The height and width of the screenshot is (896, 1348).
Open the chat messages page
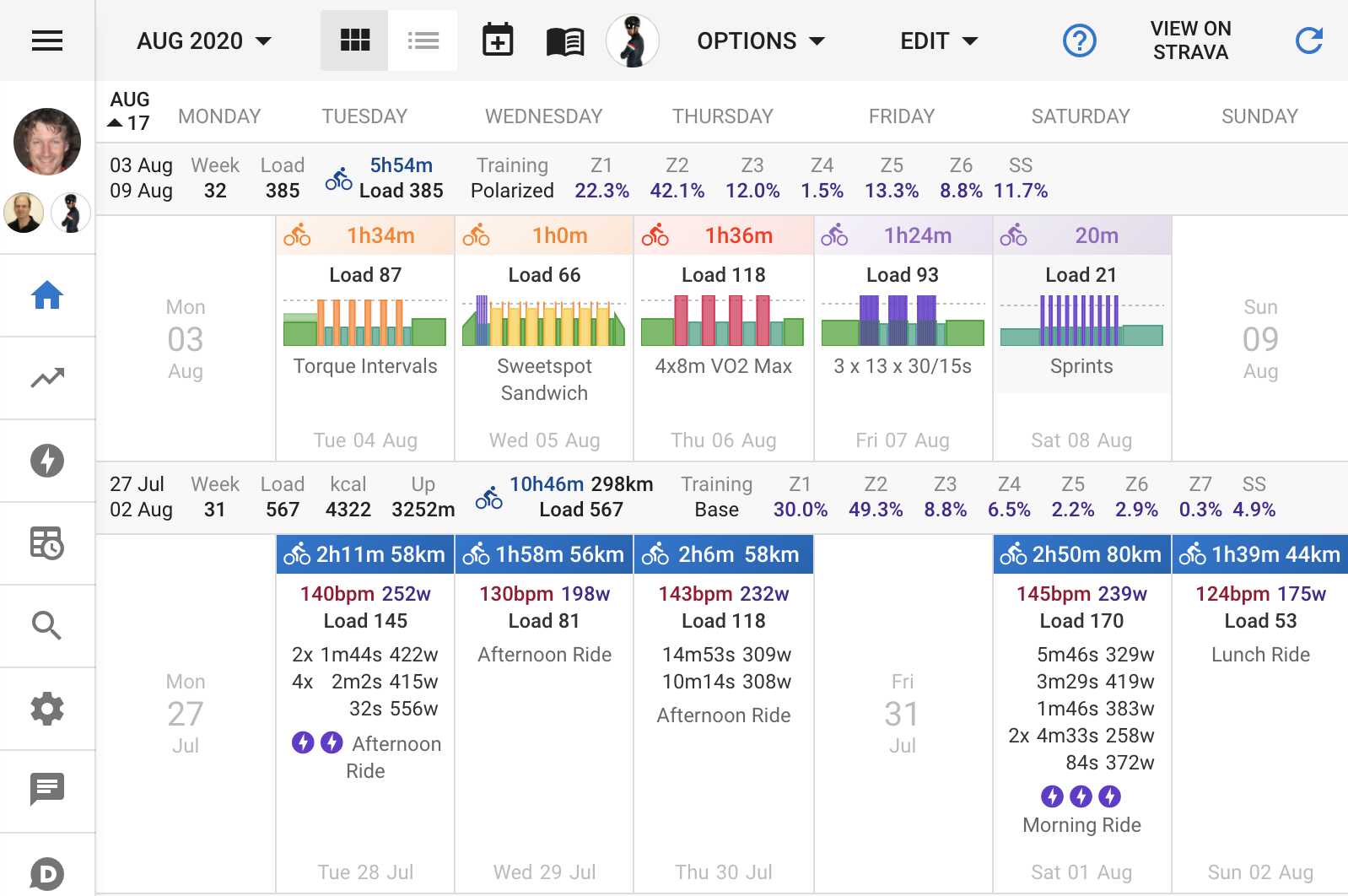pyautogui.click(x=47, y=790)
